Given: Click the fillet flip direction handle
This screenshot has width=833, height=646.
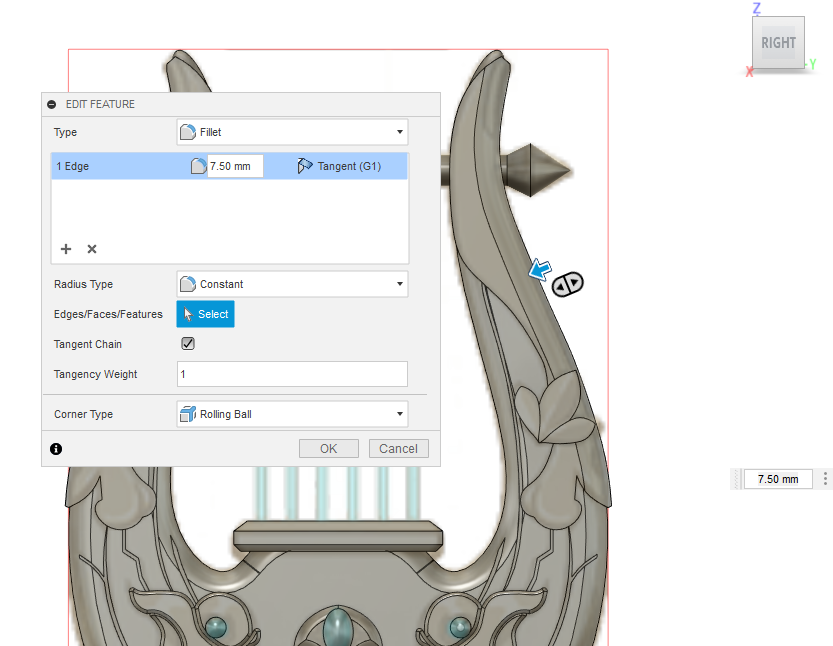Looking at the screenshot, I should 567,284.
